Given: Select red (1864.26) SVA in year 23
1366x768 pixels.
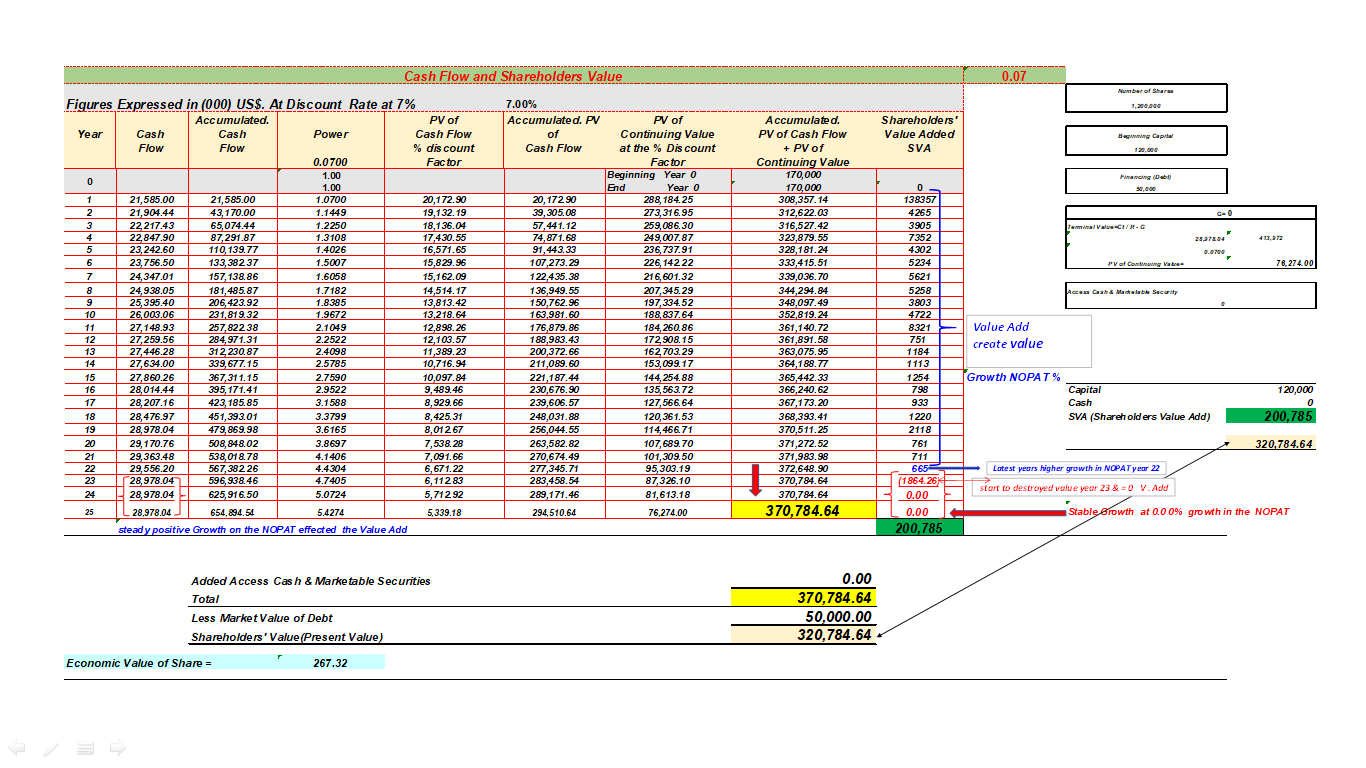Looking at the screenshot, I should [916, 480].
